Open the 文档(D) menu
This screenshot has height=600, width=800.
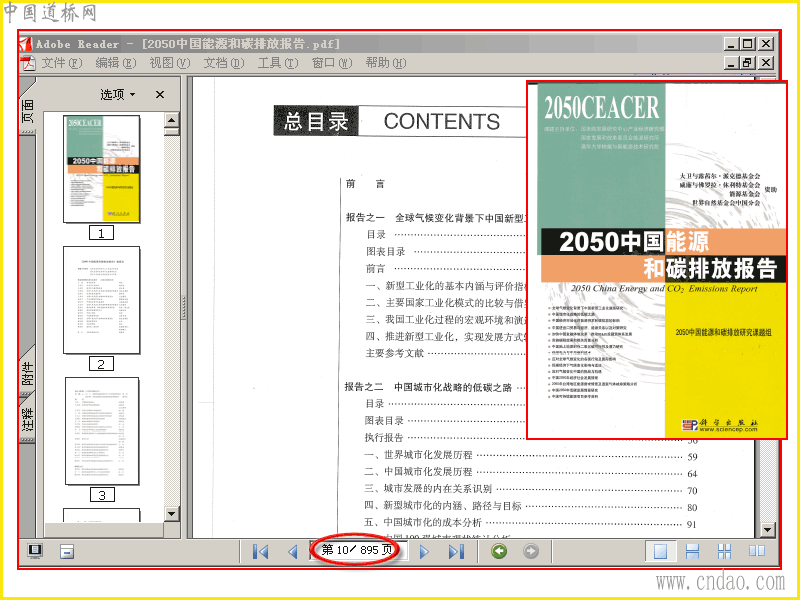[224, 63]
